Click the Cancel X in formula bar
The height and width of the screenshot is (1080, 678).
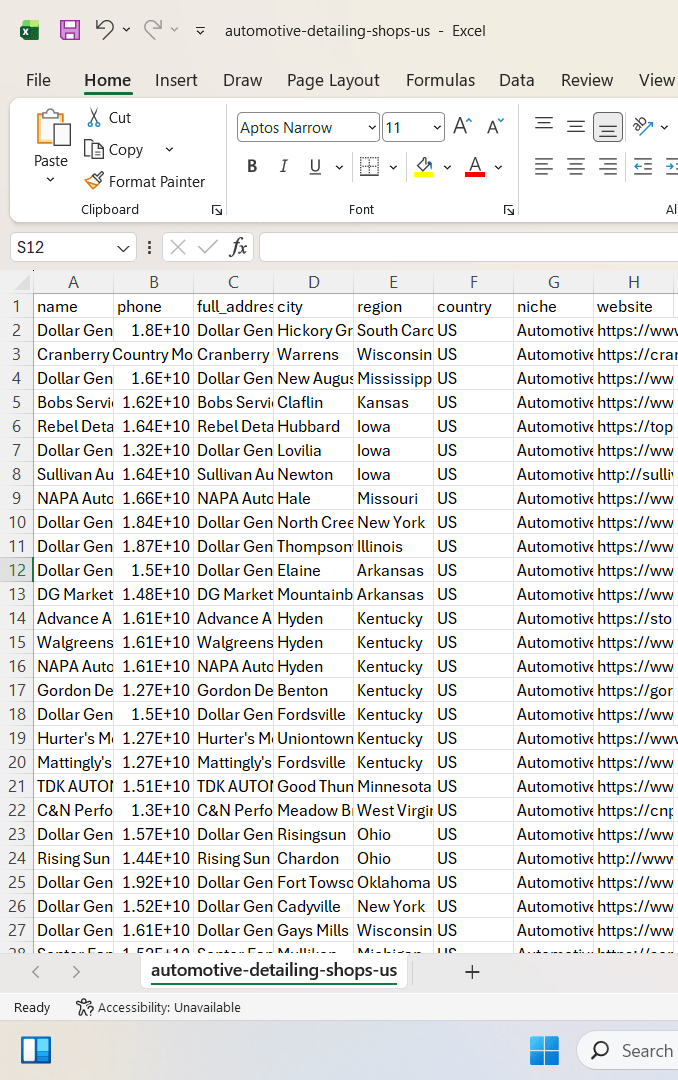point(178,247)
